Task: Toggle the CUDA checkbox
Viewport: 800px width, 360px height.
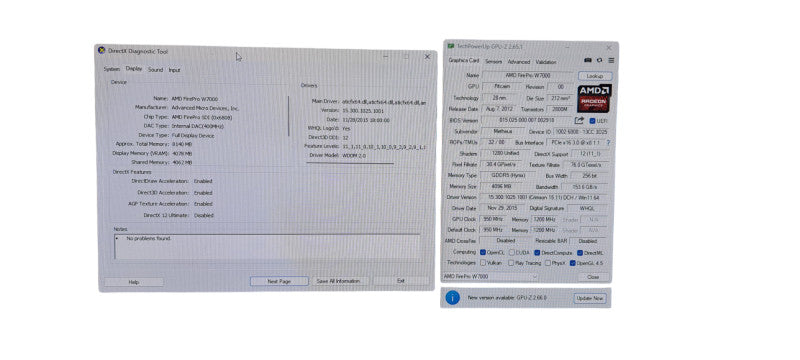Action: 511,252
